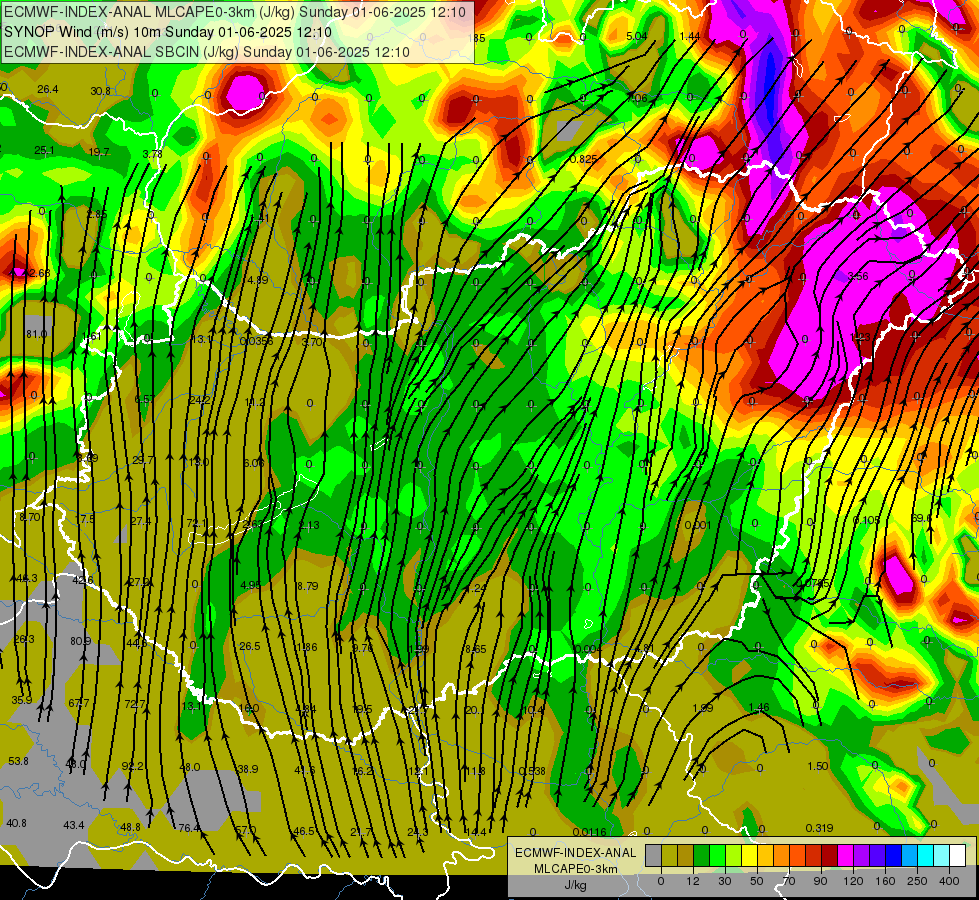
Task: Click the map value 1.46
Action: 759,708
